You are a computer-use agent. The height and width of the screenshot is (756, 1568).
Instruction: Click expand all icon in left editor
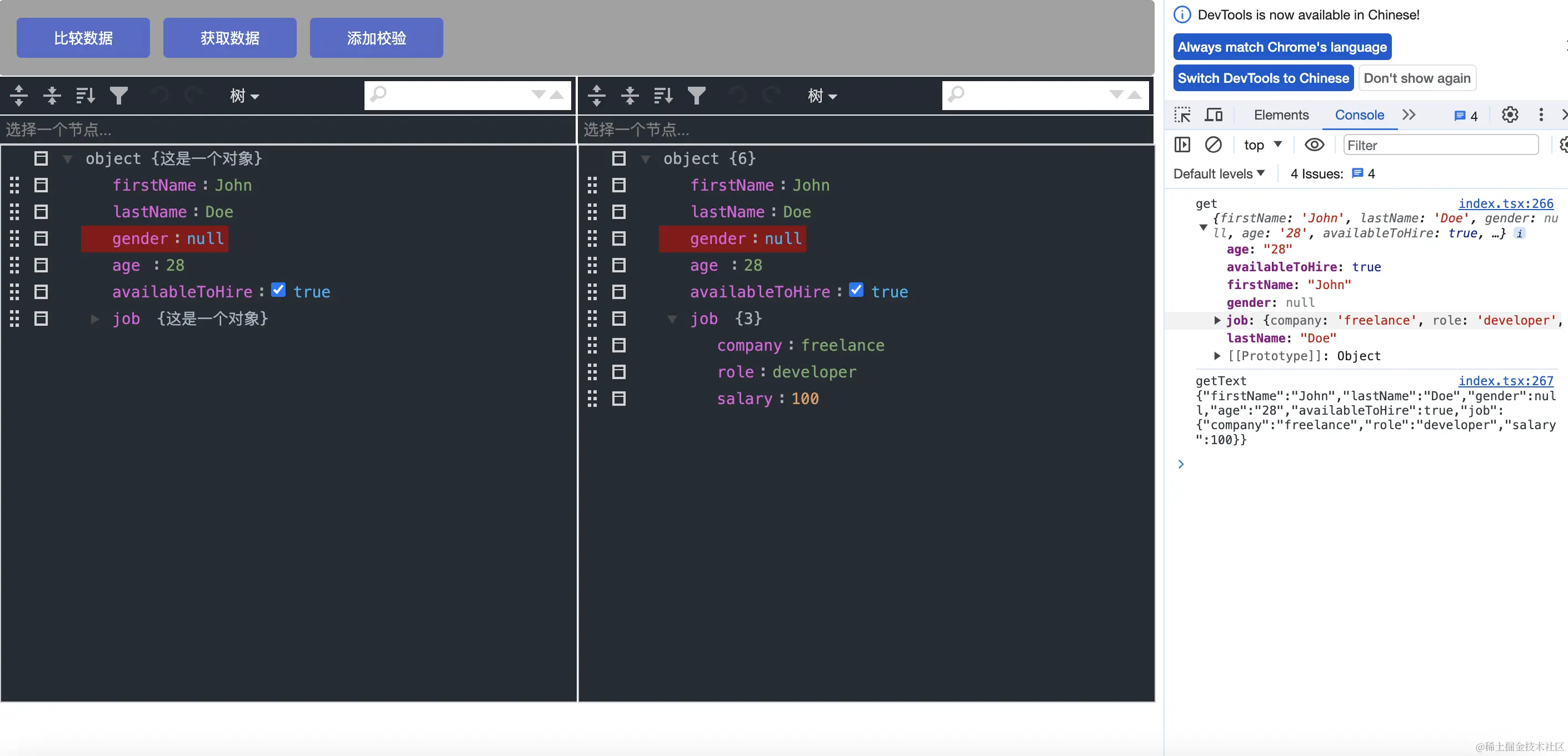coord(19,95)
